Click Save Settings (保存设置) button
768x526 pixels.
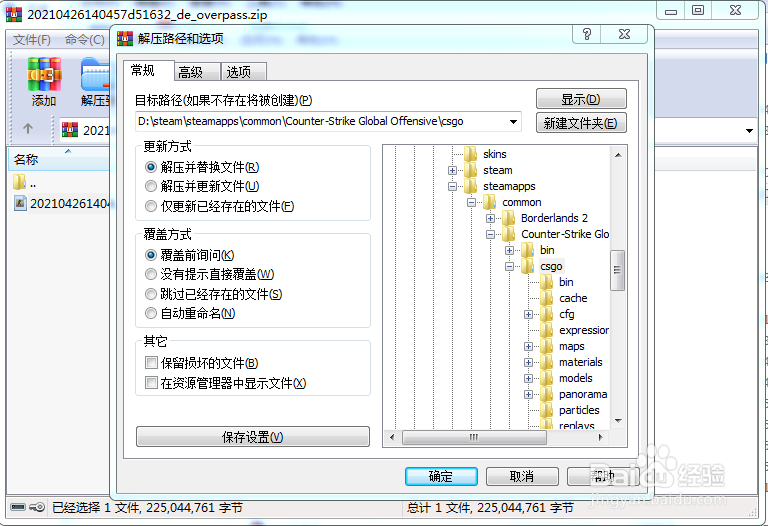tap(253, 436)
